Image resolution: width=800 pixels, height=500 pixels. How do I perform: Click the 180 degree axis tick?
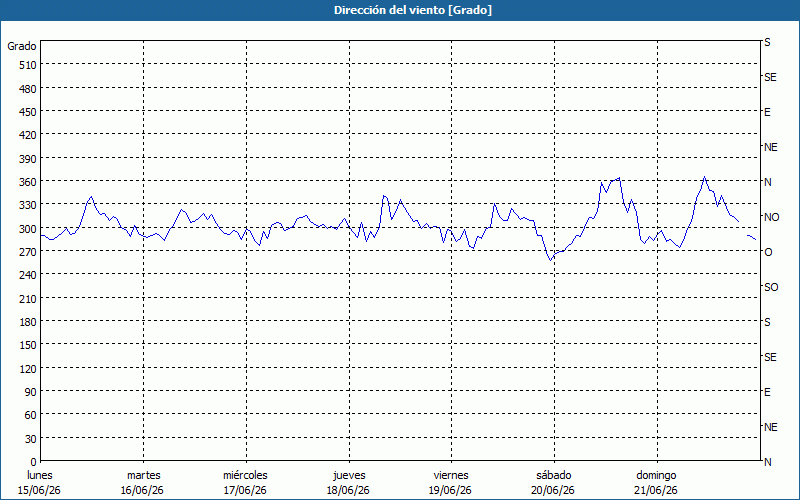pos(28,322)
